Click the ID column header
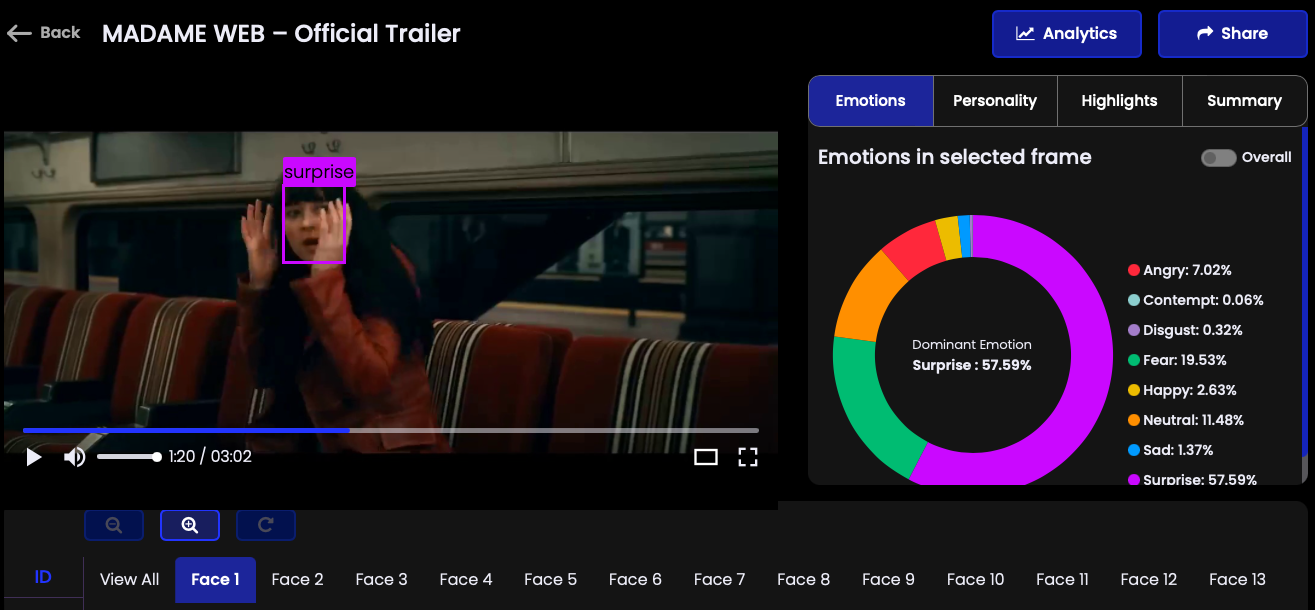 click(x=43, y=577)
